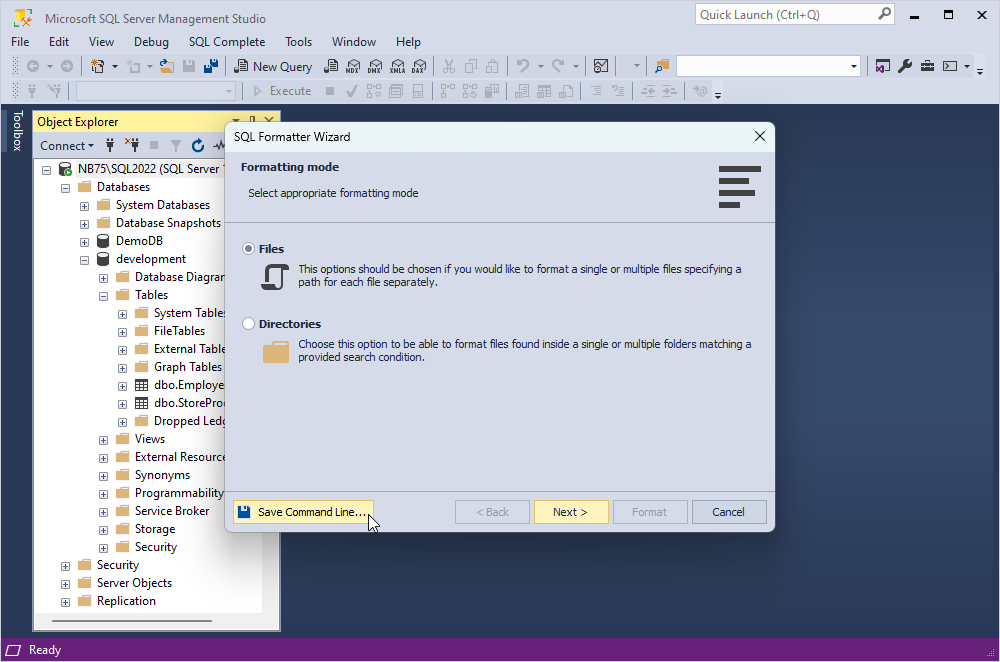This screenshot has height=662, width=1000.
Task: Open the Window menu
Action: (x=354, y=41)
